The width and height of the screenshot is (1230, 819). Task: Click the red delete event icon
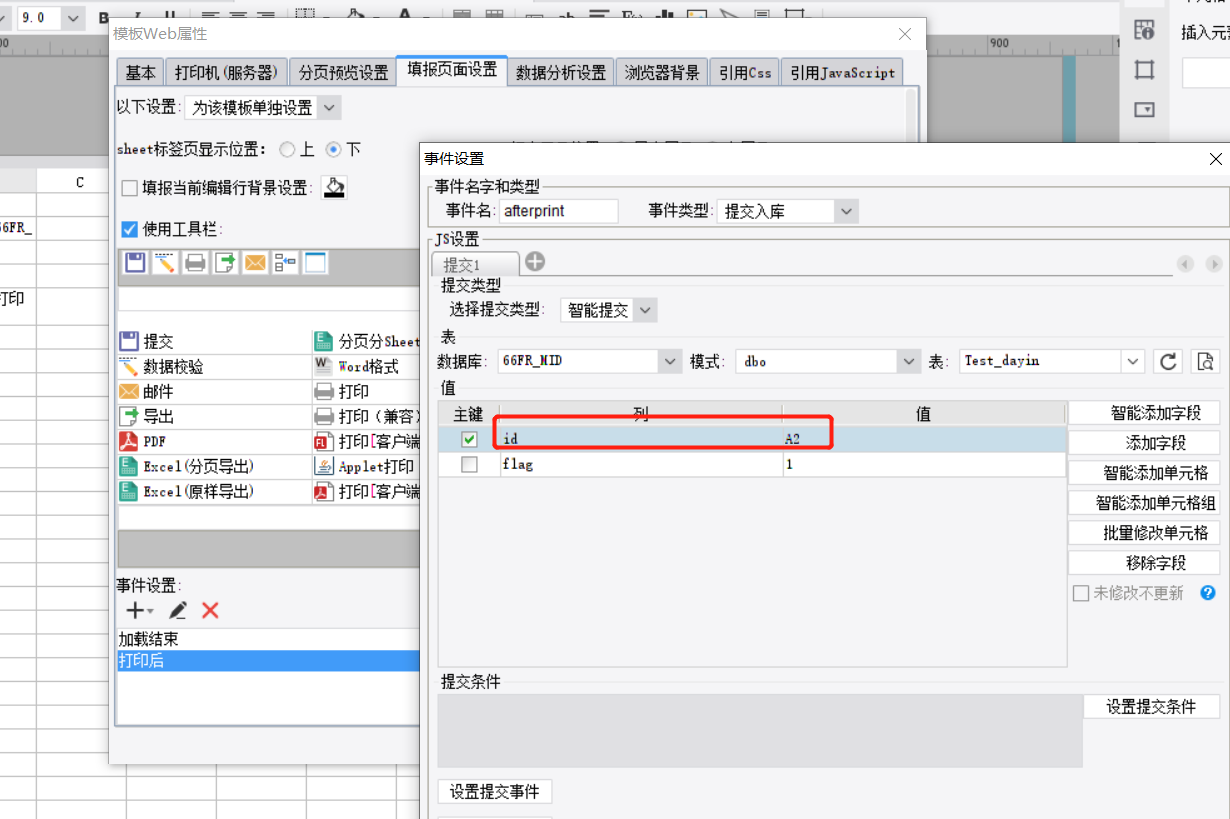pos(210,610)
